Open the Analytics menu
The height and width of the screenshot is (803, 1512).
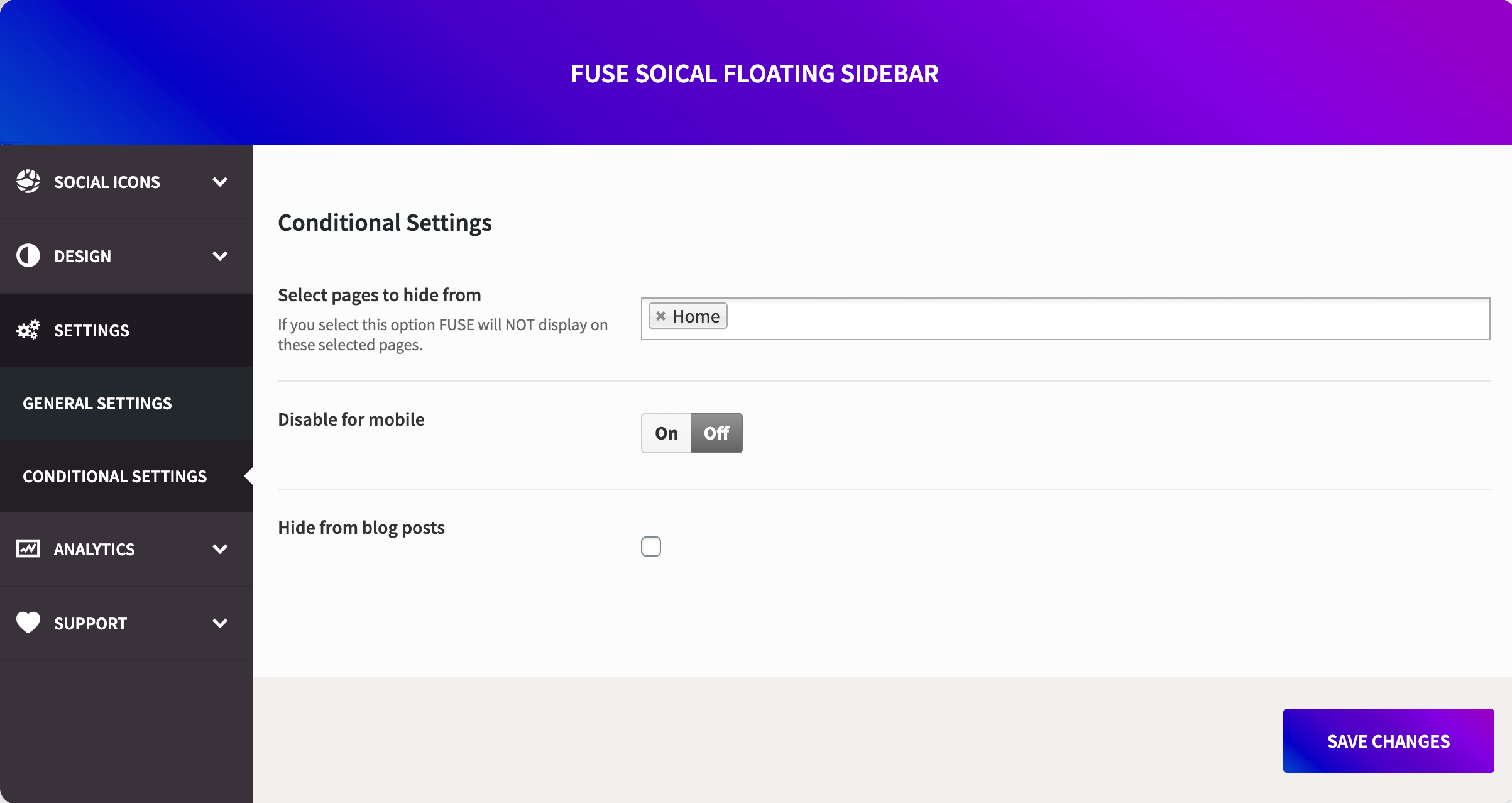(x=126, y=549)
